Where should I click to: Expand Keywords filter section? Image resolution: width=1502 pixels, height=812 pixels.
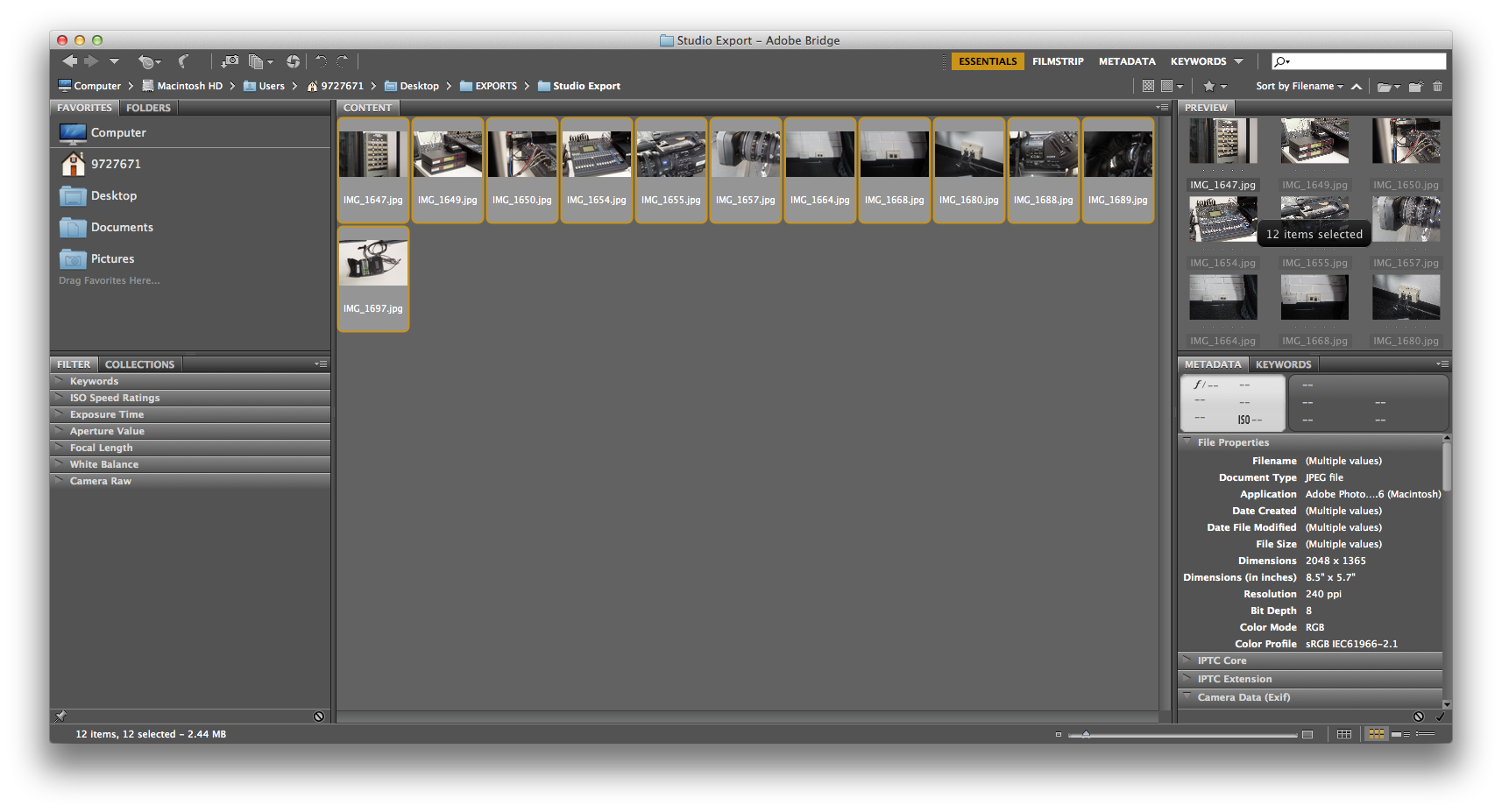click(190, 381)
